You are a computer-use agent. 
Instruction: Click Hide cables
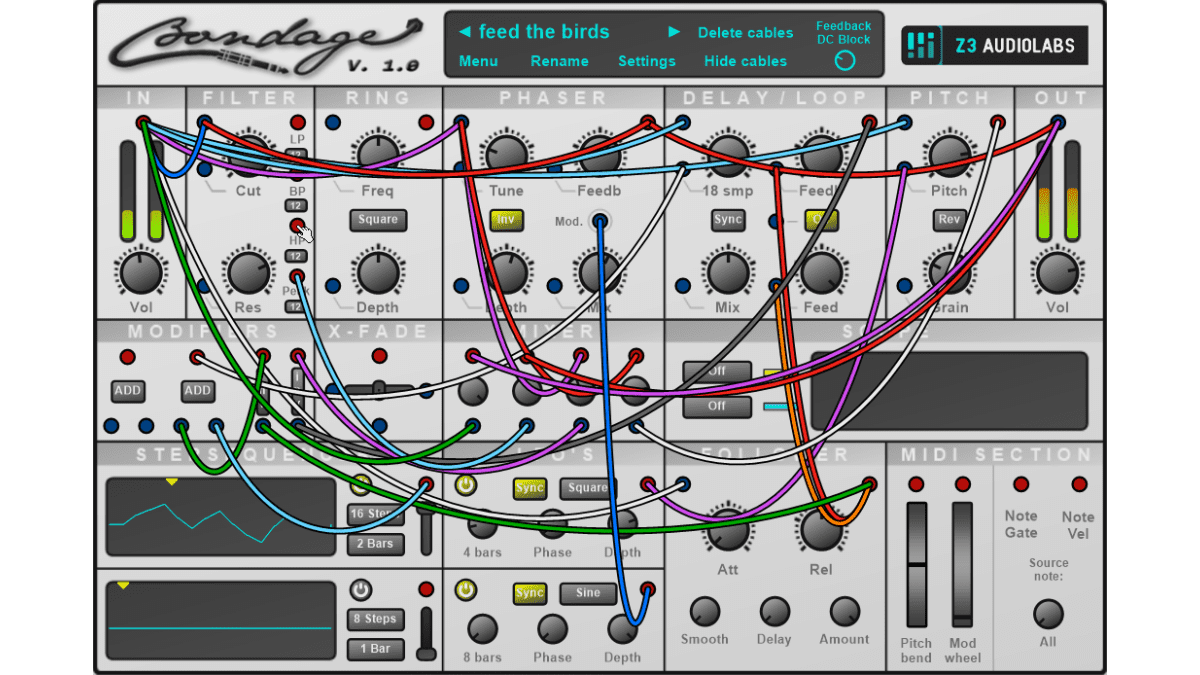point(745,61)
